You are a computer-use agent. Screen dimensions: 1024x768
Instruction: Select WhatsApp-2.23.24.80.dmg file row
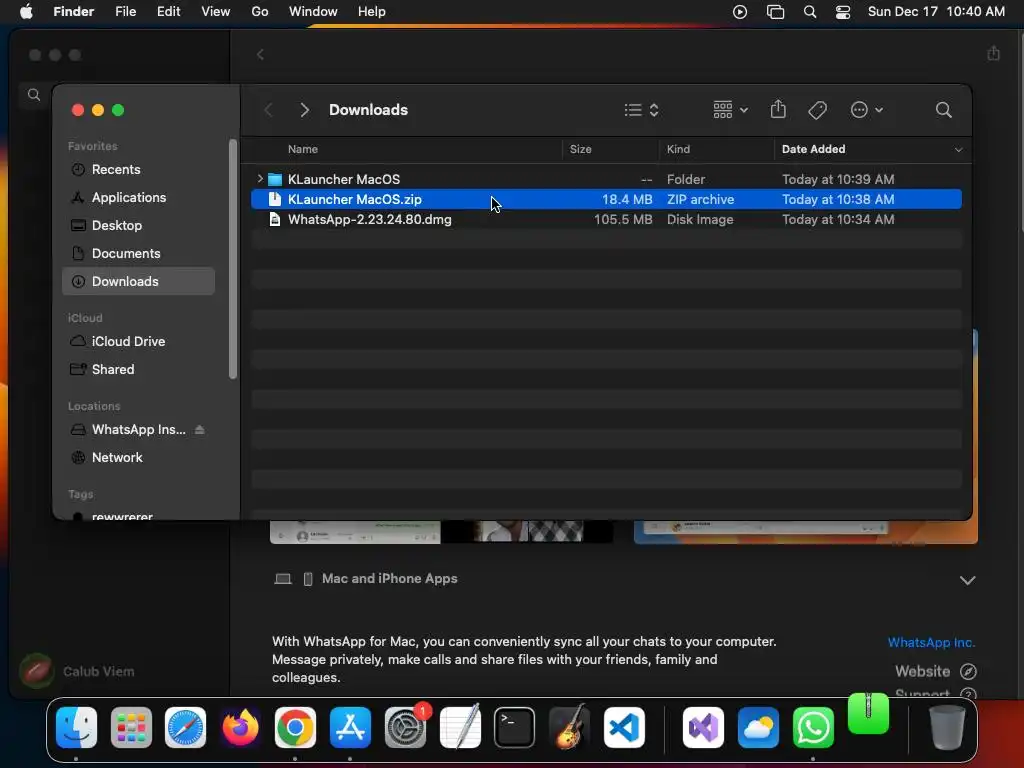[x=606, y=219]
